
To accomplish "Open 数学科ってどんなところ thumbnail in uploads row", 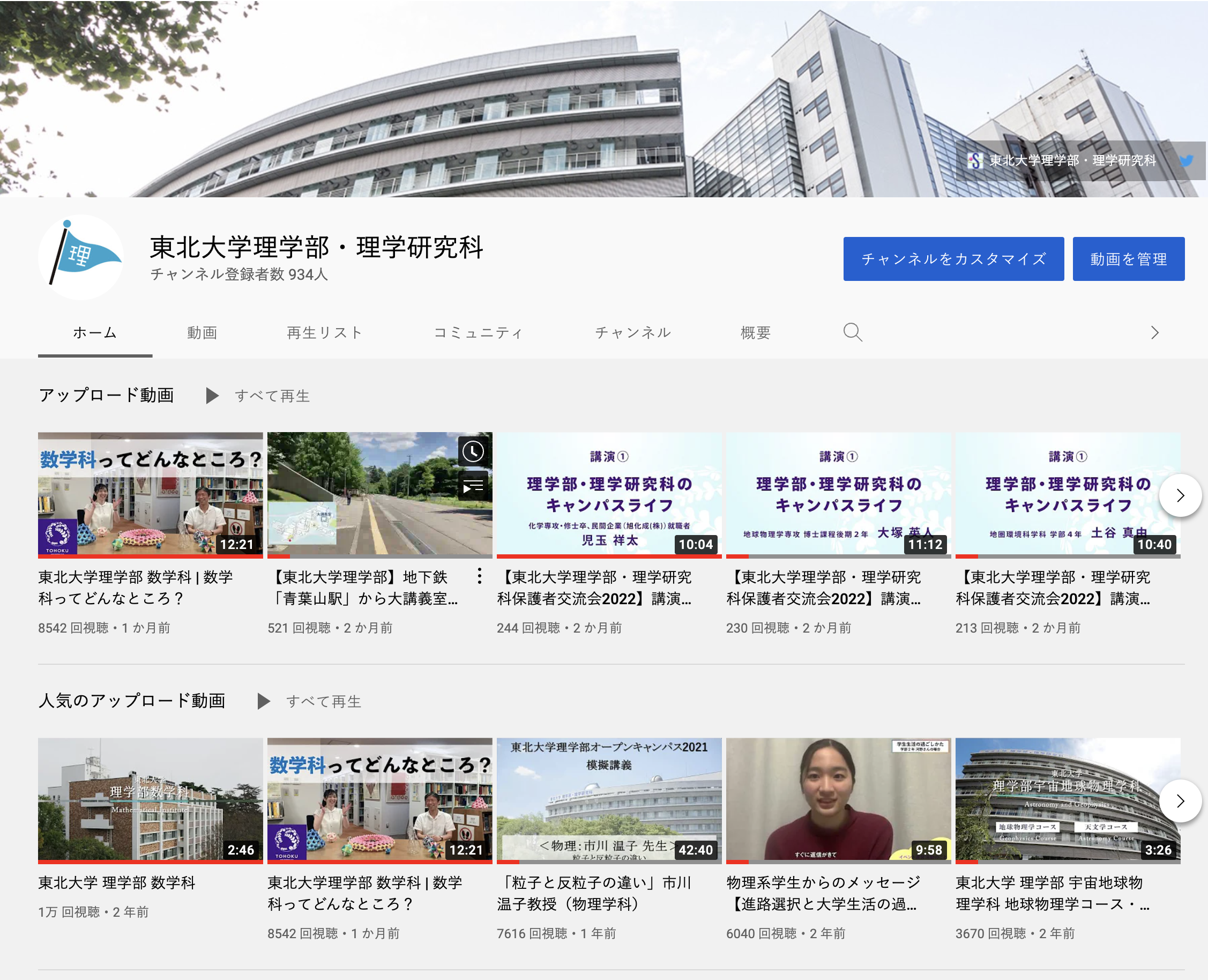I will pos(151,495).
